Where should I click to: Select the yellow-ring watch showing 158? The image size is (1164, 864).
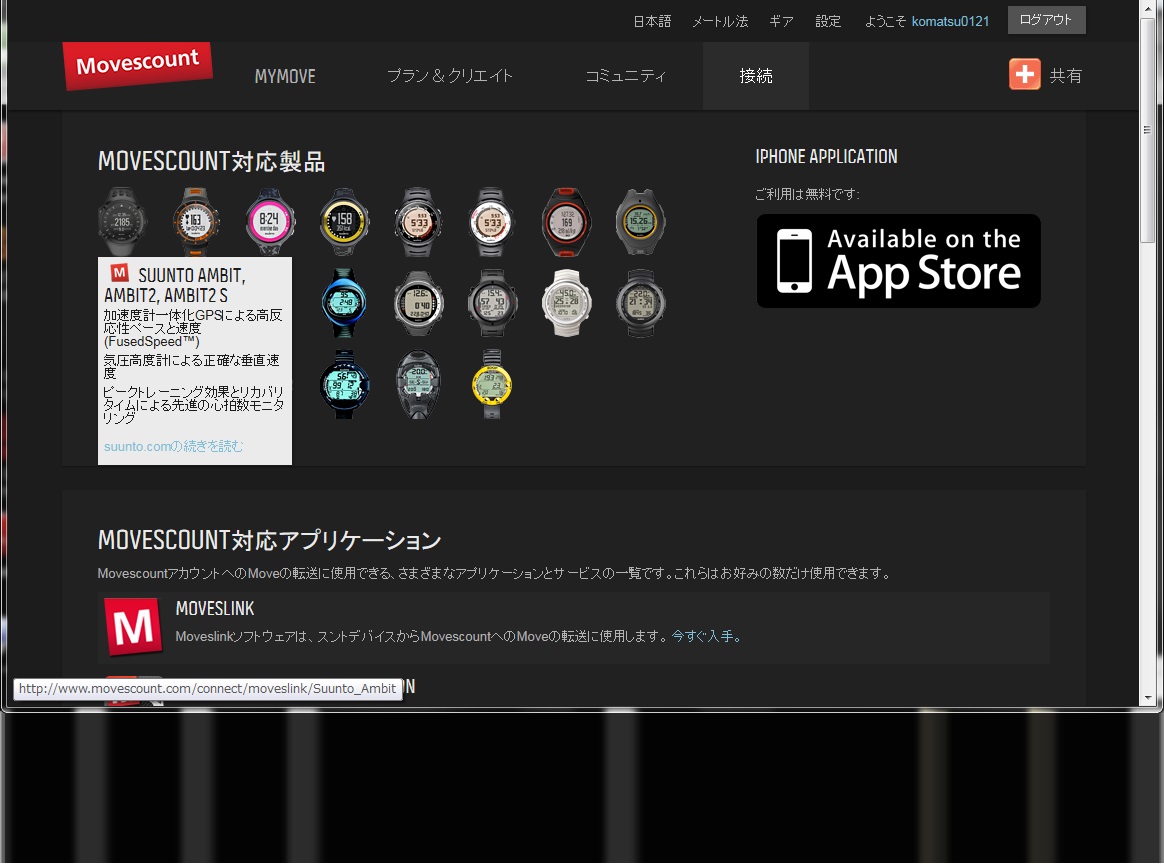click(x=344, y=221)
